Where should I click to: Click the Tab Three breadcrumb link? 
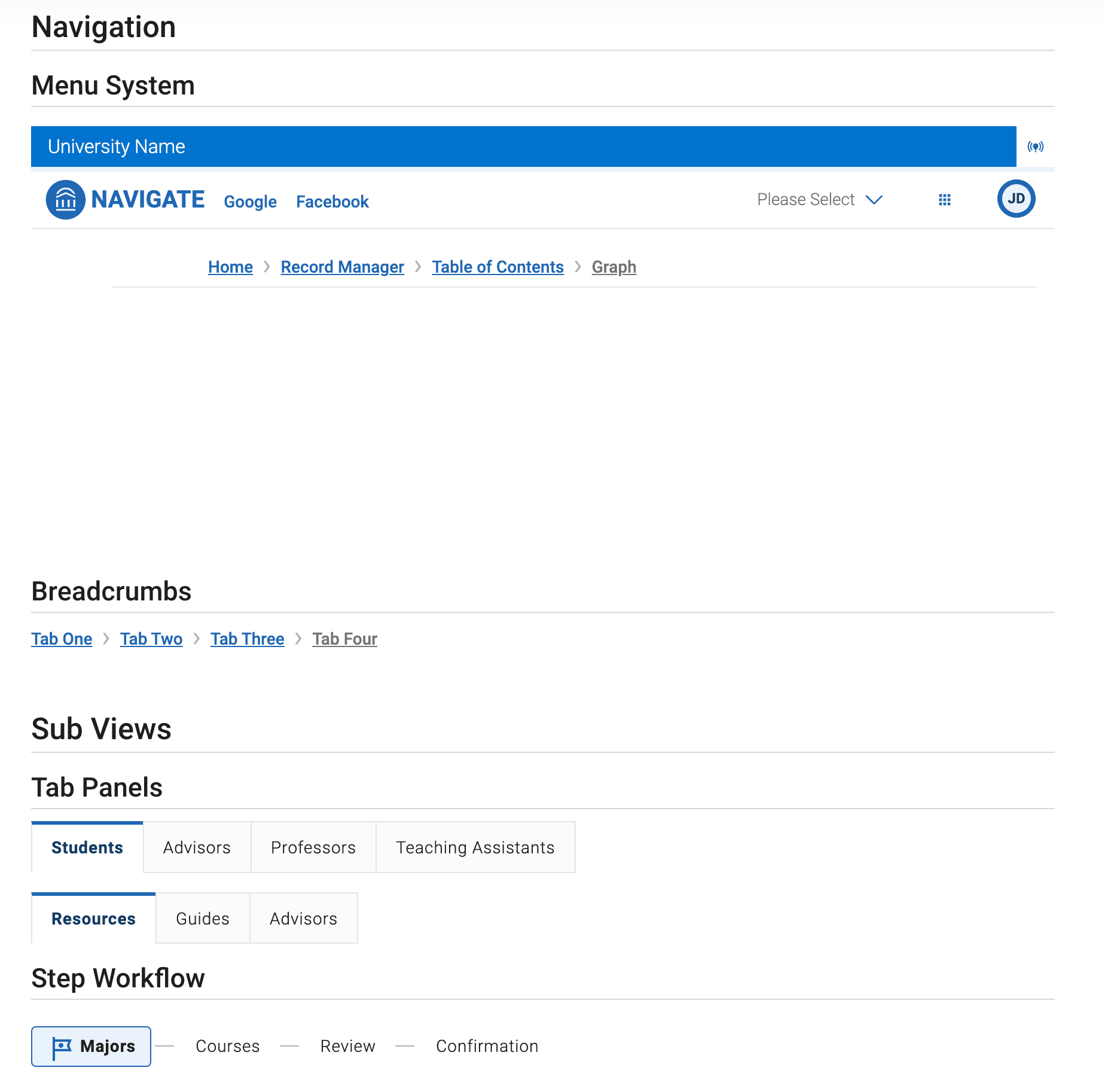(x=247, y=639)
